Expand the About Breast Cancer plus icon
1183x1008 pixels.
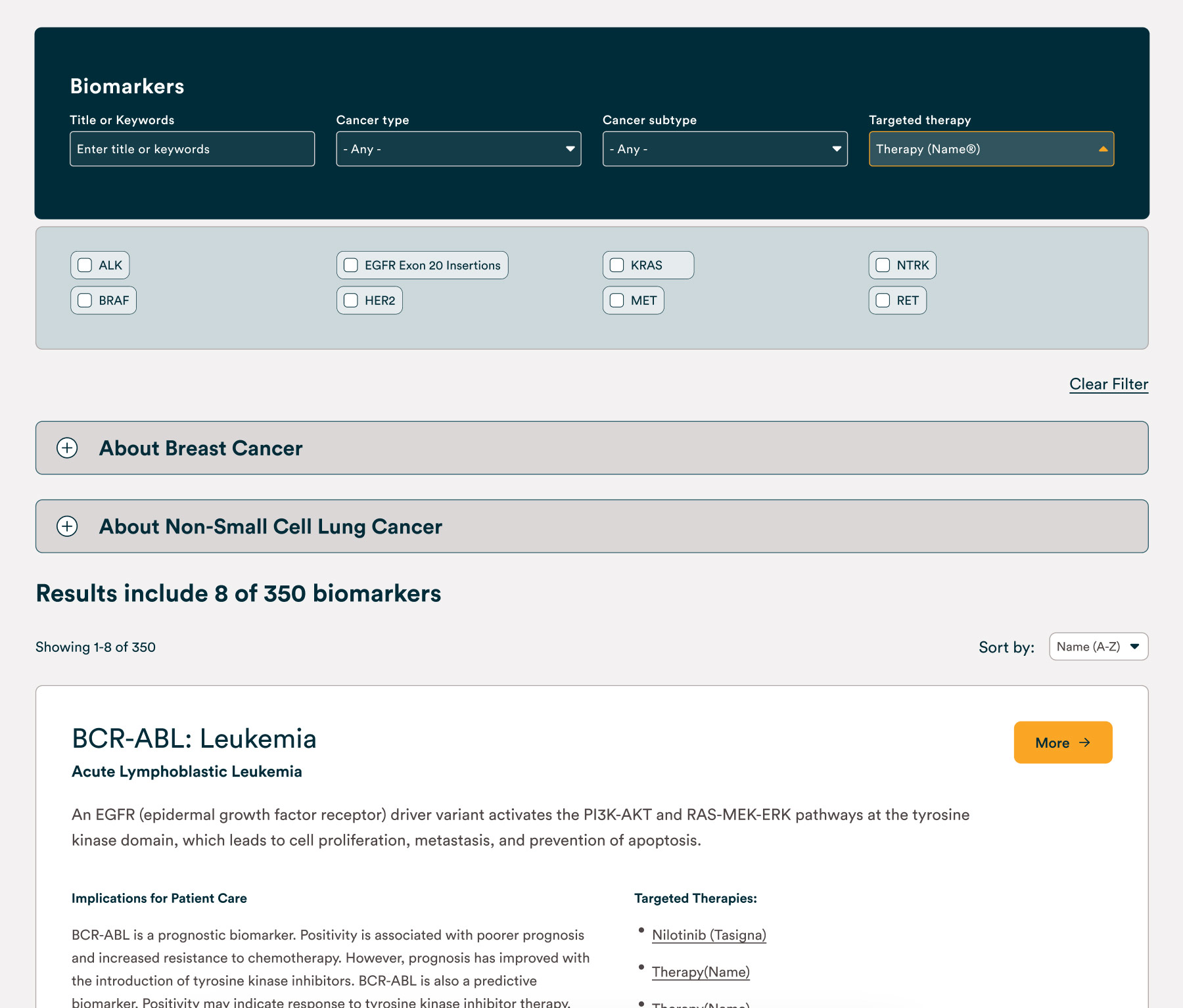click(67, 448)
